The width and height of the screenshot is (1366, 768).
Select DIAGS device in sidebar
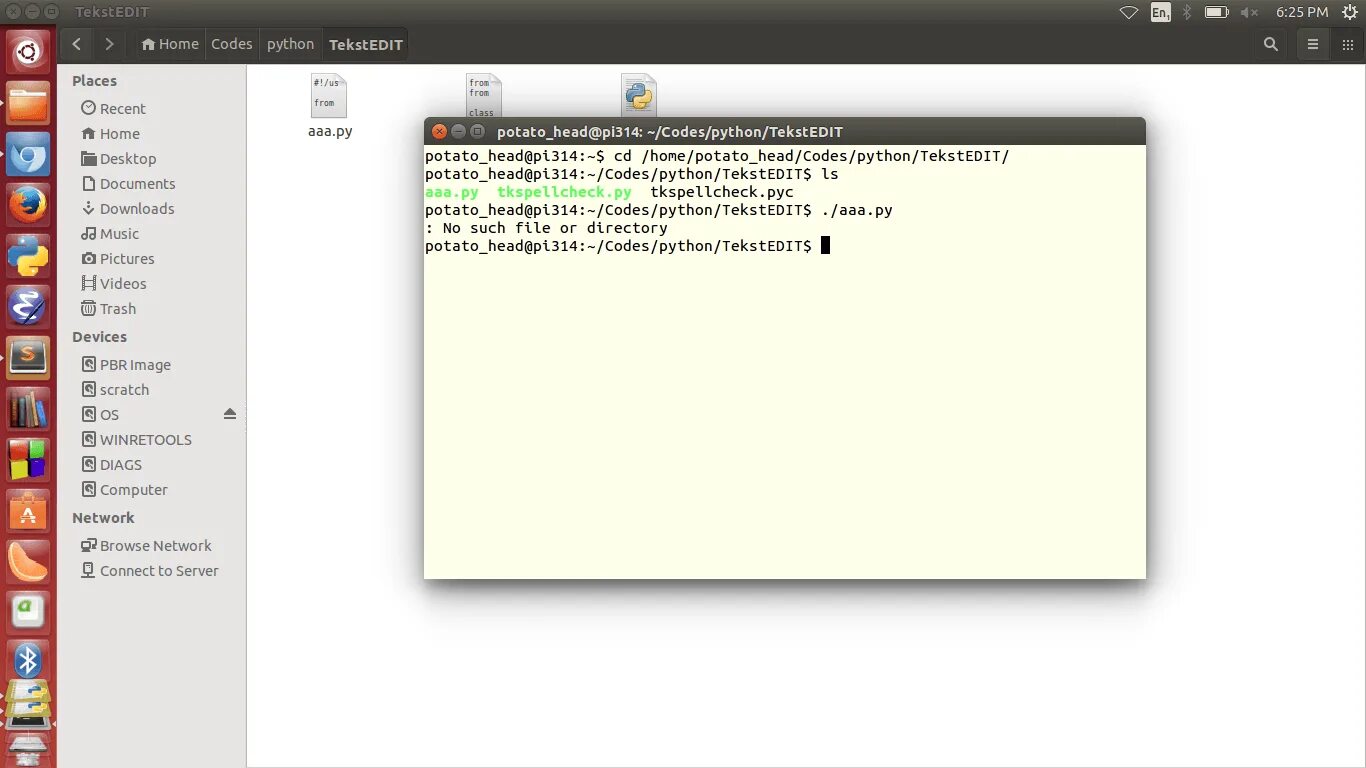[x=111, y=465]
